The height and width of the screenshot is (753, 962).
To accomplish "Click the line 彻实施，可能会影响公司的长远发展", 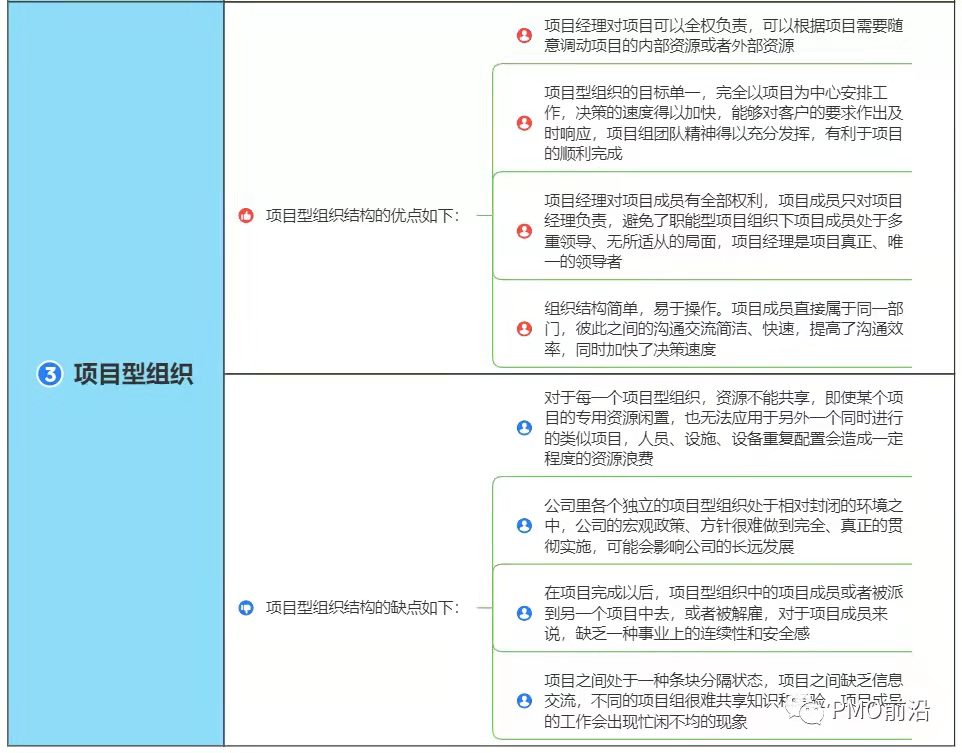I will point(669,546).
